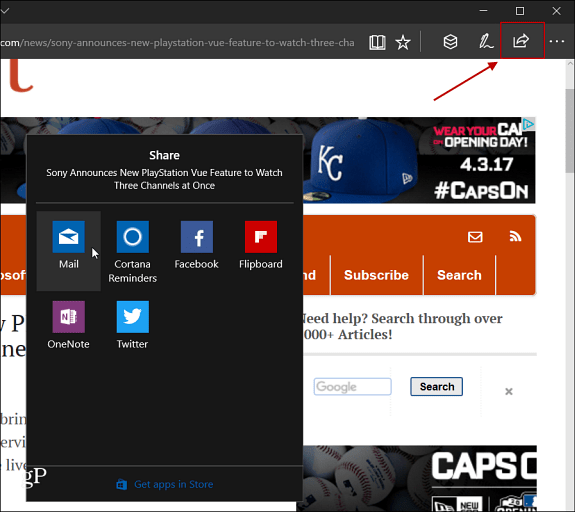This screenshot has width=575, height=512.
Task: Share the article on Twitter
Action: pyautogui.click(x=132, y=325)
